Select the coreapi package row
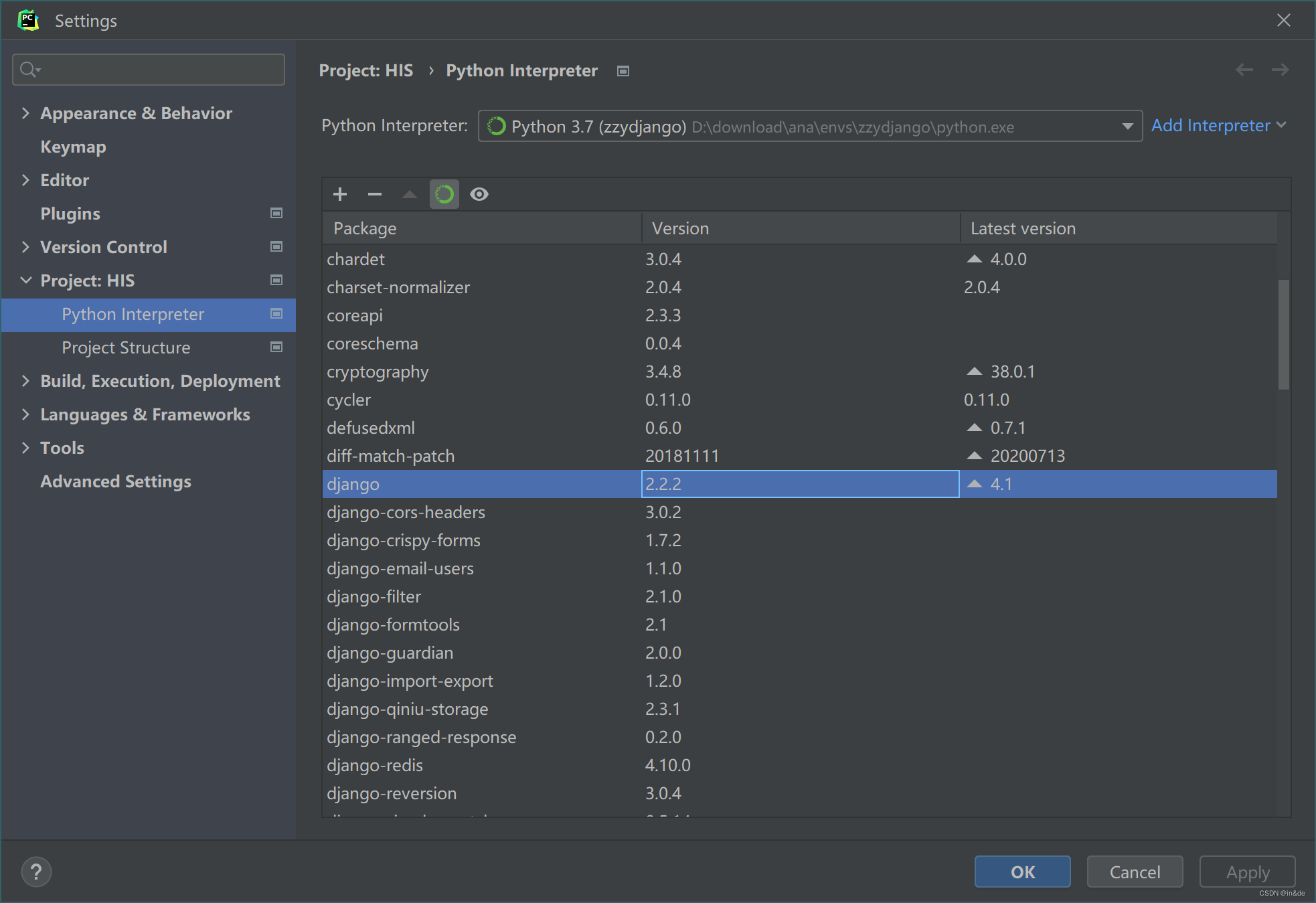This screenshot has width=1316, height=903. pyautogui.click(x=800, y=315)
